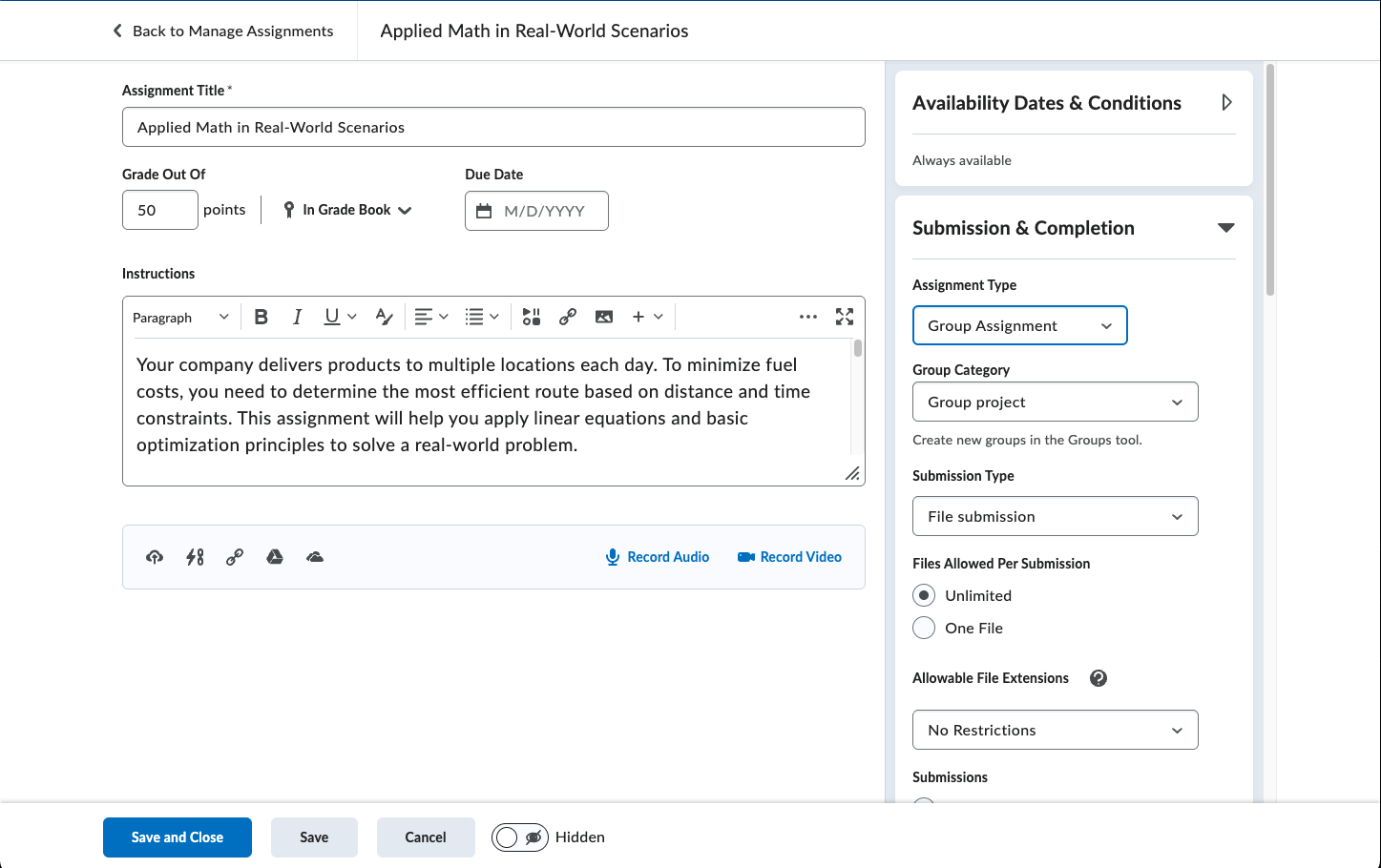Click the upload file attachment icon
Screen dimensions: 1381x868
(155, 557)
